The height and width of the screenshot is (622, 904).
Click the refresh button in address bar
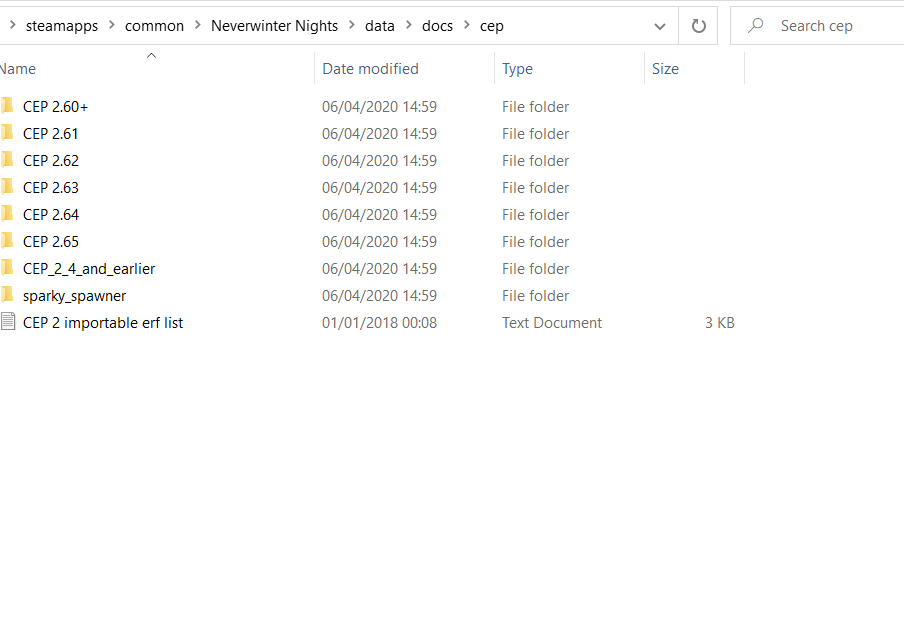coord(698,26)
